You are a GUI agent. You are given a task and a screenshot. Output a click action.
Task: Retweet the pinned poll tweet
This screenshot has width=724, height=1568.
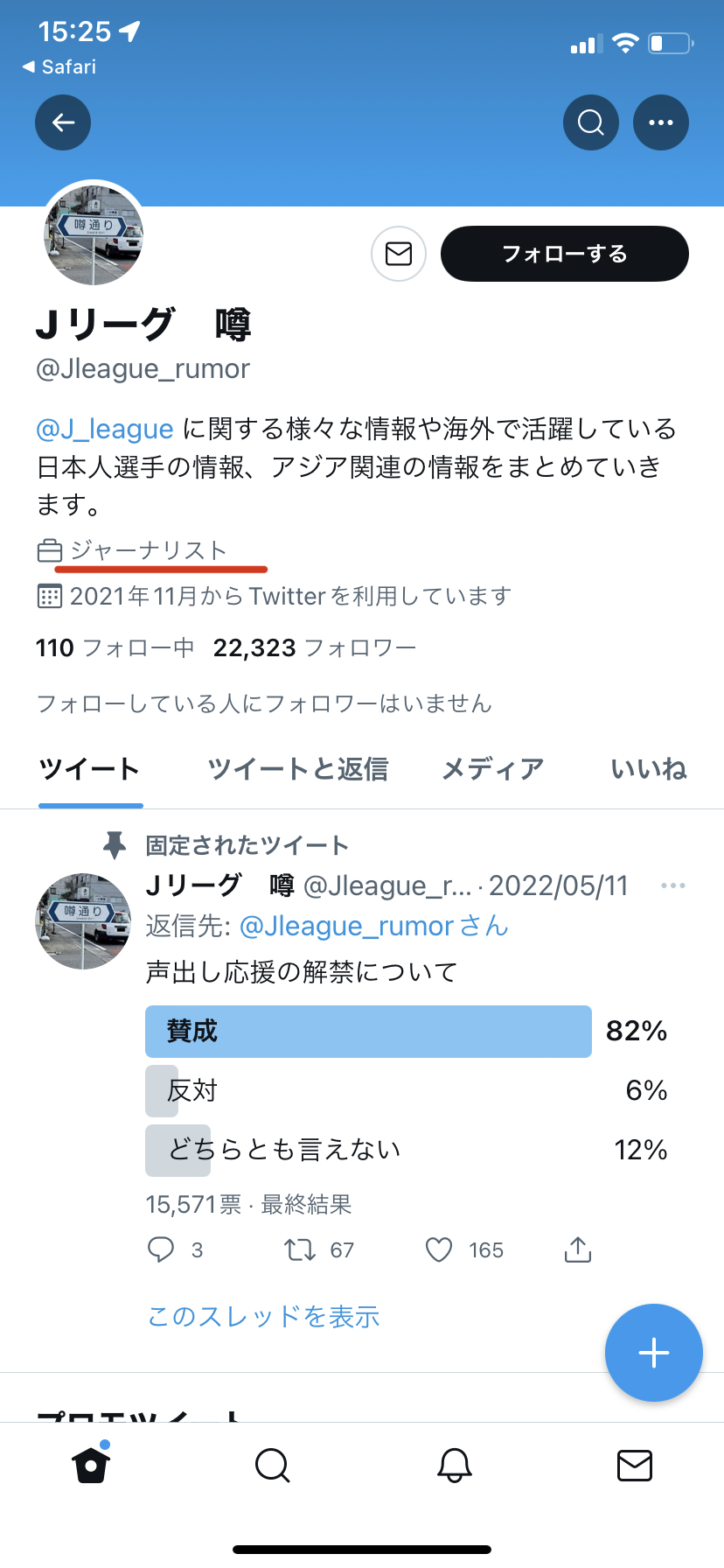(x=301, y=1249)
